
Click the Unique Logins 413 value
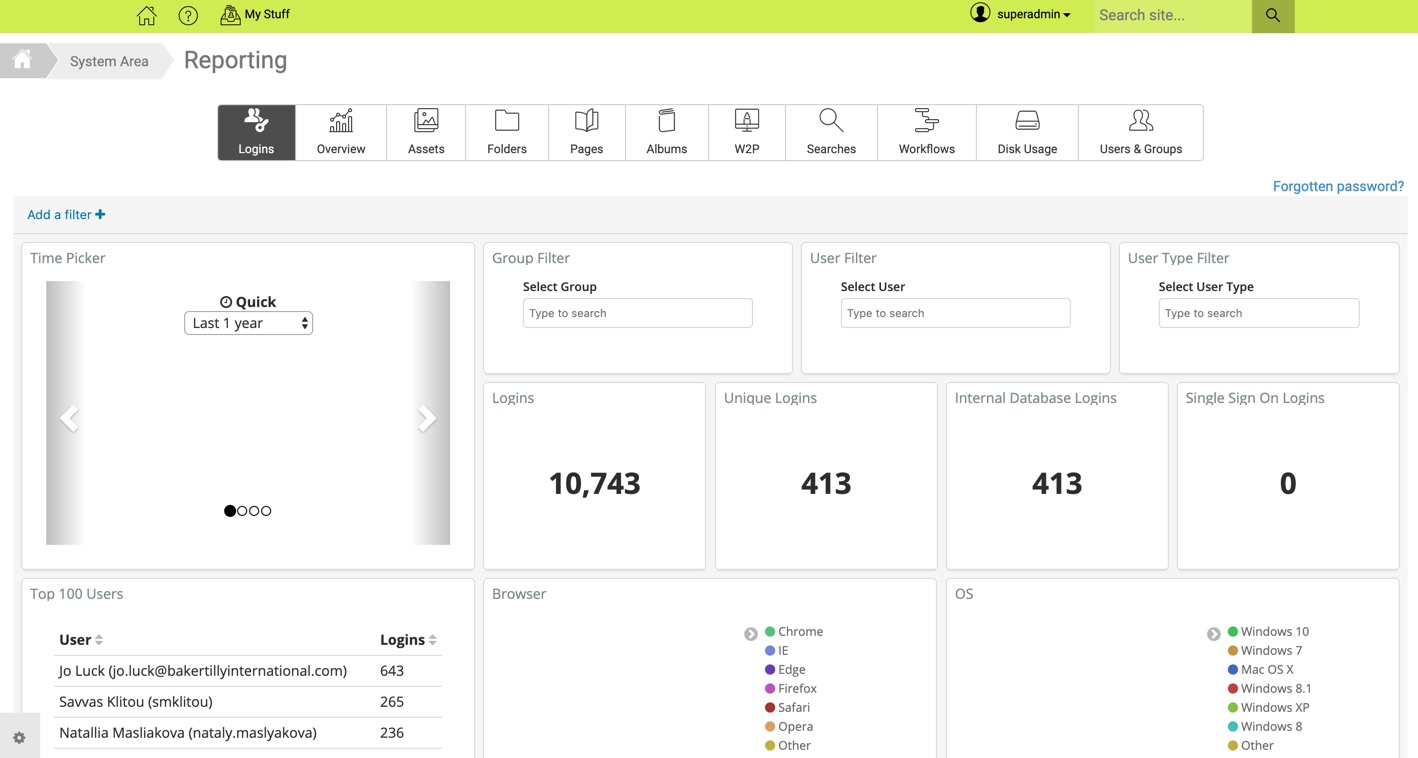pyautogui.click(x=826, y=484)
